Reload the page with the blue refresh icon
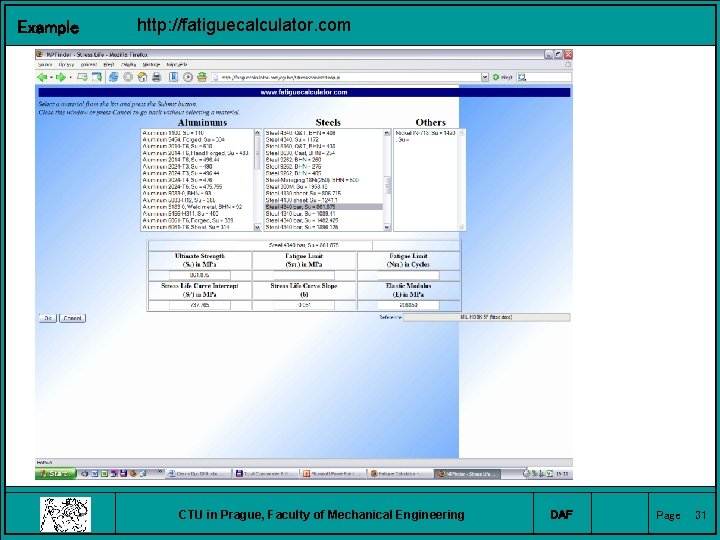This screenshot has width=720, height=540. (113, 77)
